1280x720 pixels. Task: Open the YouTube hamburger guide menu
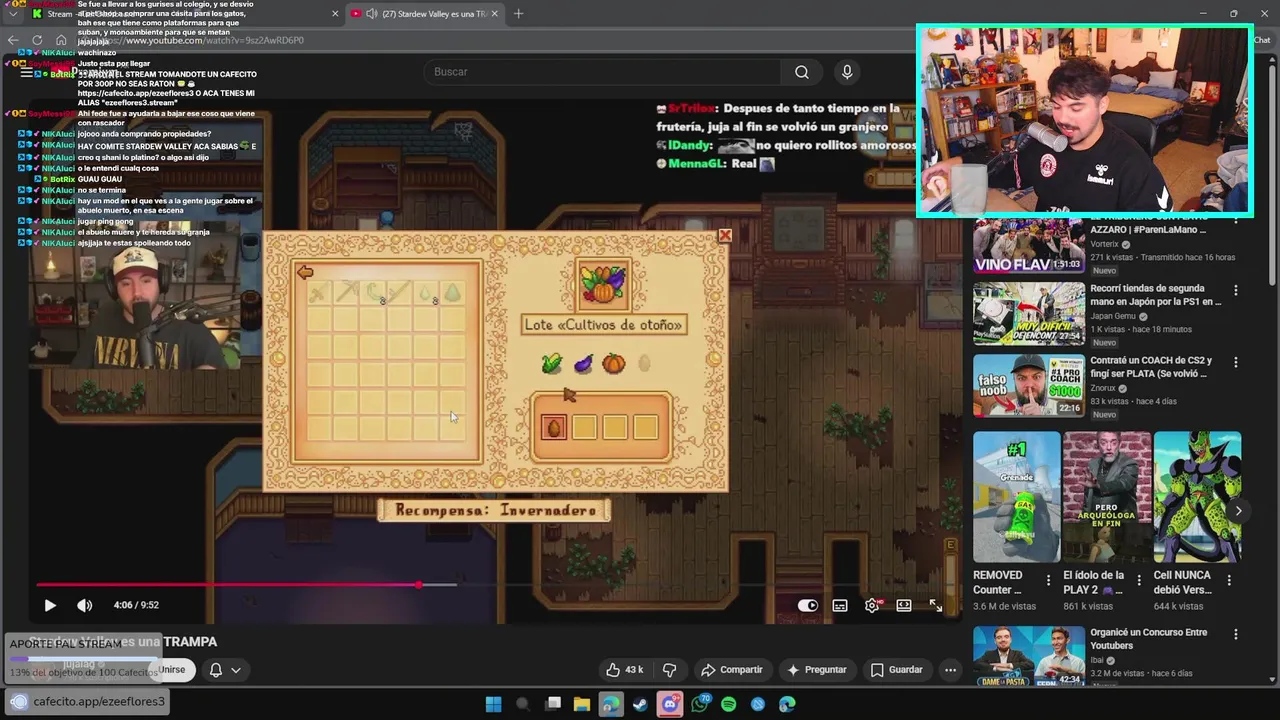point(27,72)
